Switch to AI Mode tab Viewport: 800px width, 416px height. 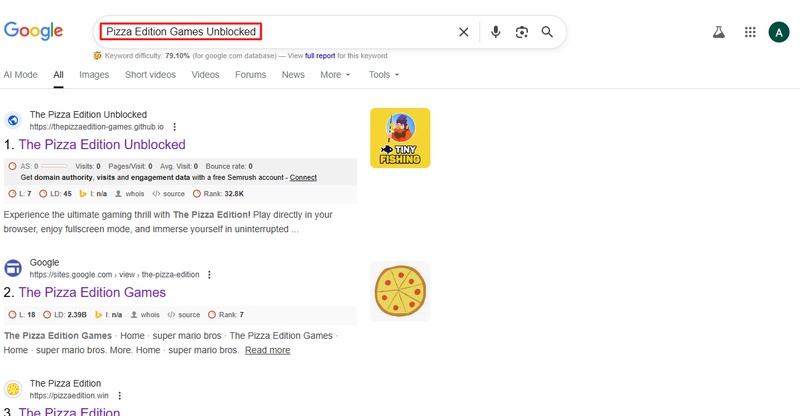click(x=20, y=75)
